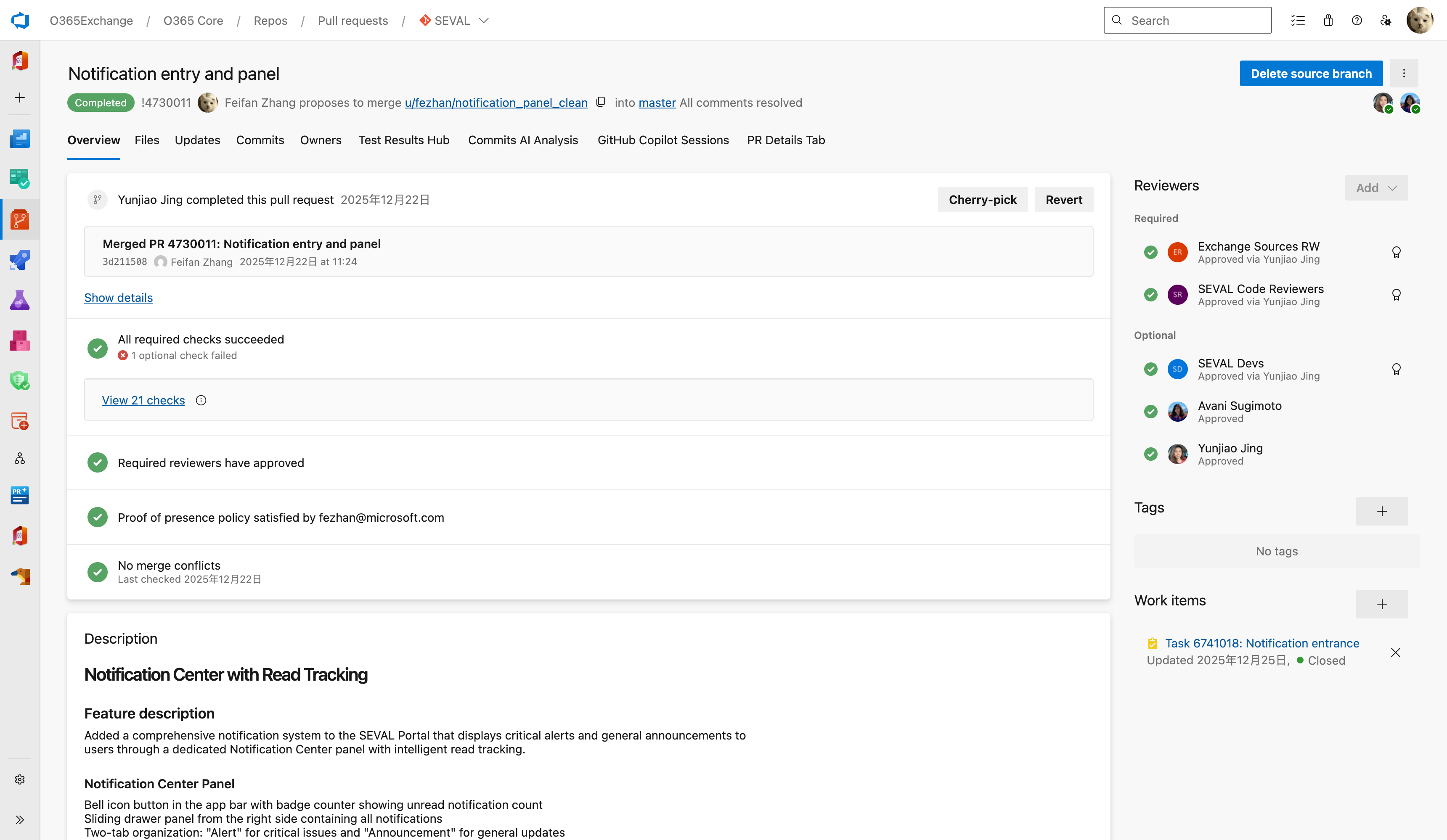Open the shopping bag marketplace icon

coord(1328,21)
